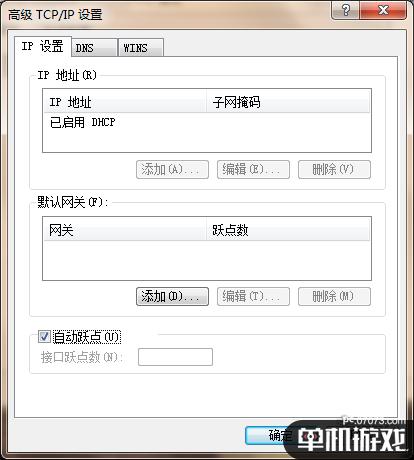Click the empty default gateway list area
Screen dimensions: 414x460
tap(207, 260)
